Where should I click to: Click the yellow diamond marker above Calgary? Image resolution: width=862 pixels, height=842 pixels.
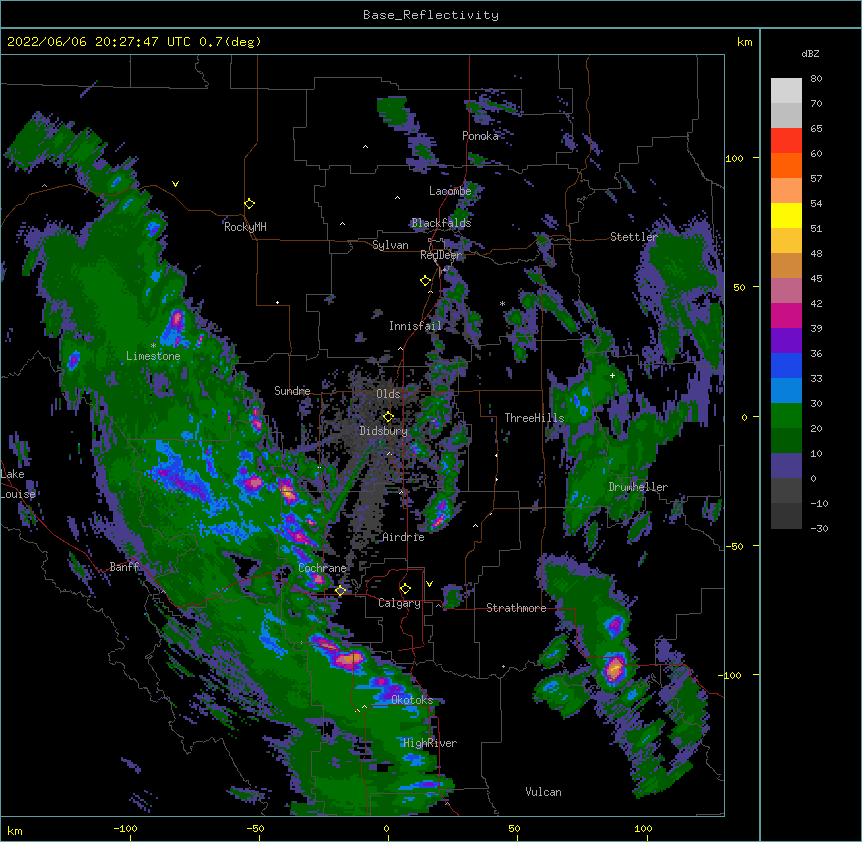click(405, 589)
